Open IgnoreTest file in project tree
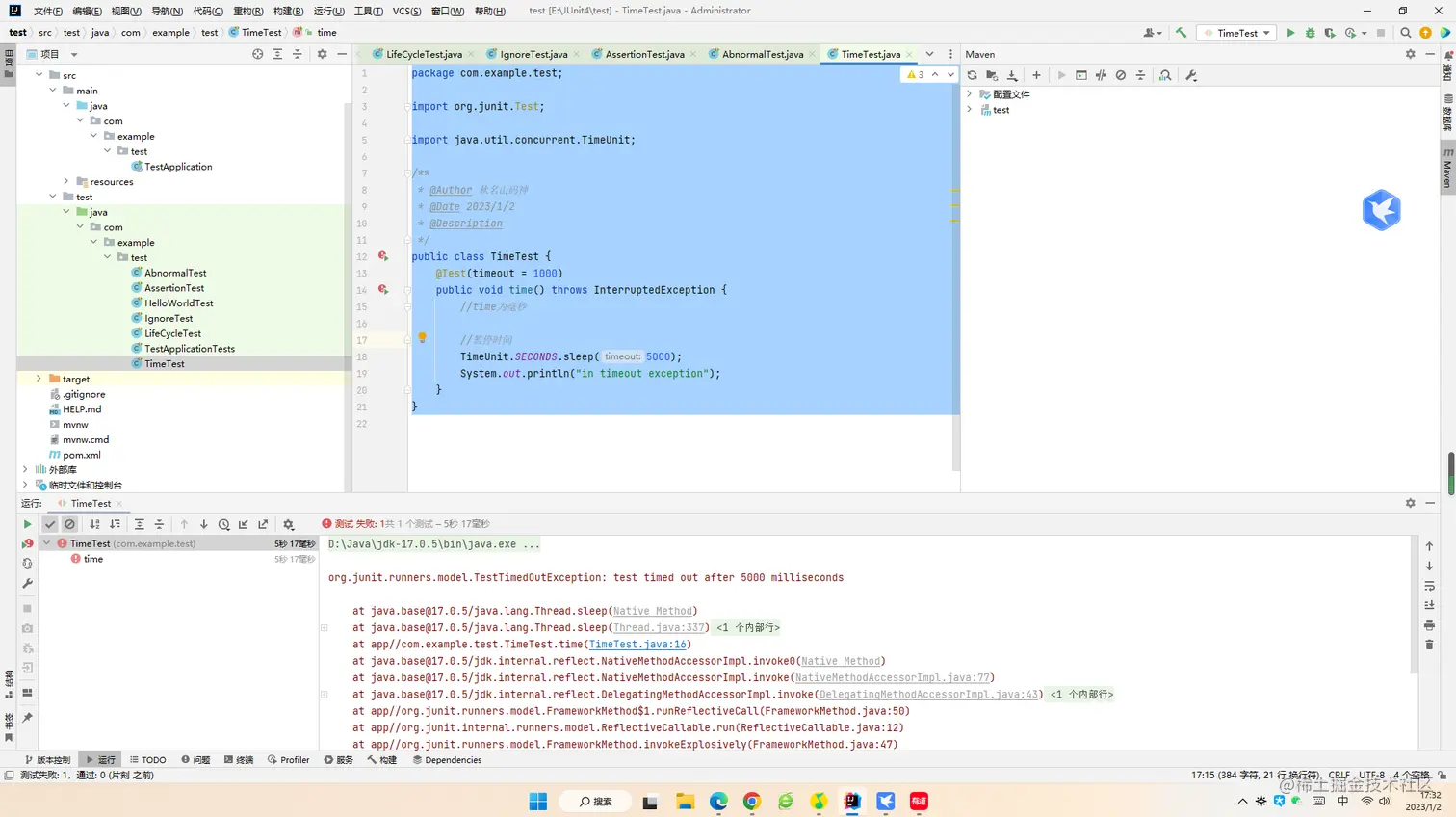Image resolution: width=1456 pixels, height=817 pixels. point(169,318)
